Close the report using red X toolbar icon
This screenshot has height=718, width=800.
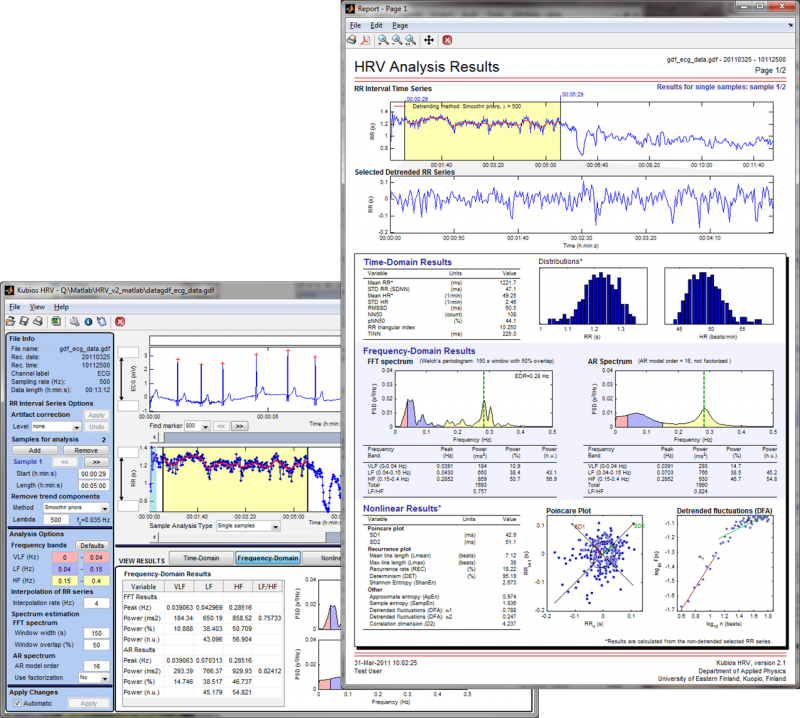tap(447, 40)
